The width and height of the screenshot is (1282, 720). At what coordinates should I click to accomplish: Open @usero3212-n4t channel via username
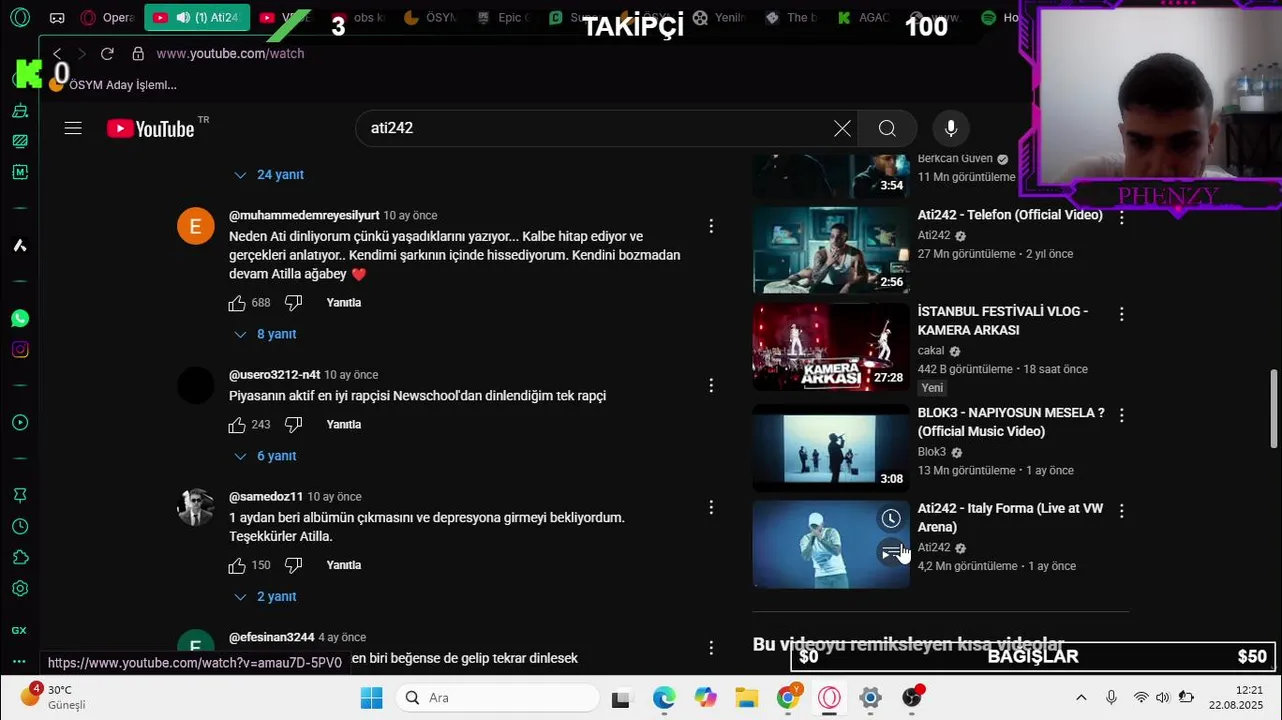(275, 375)
